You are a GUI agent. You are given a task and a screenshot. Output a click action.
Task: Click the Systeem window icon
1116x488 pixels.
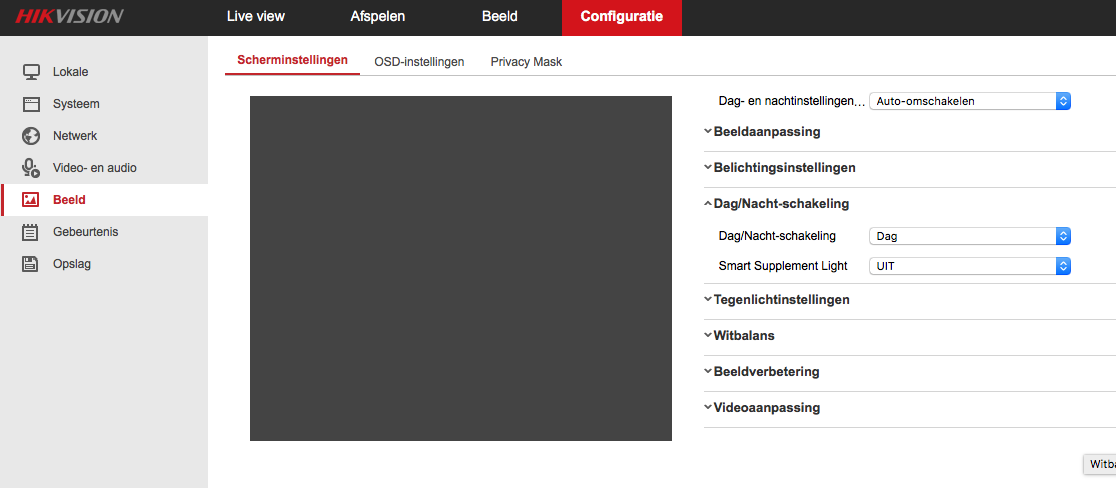point(31,104)
